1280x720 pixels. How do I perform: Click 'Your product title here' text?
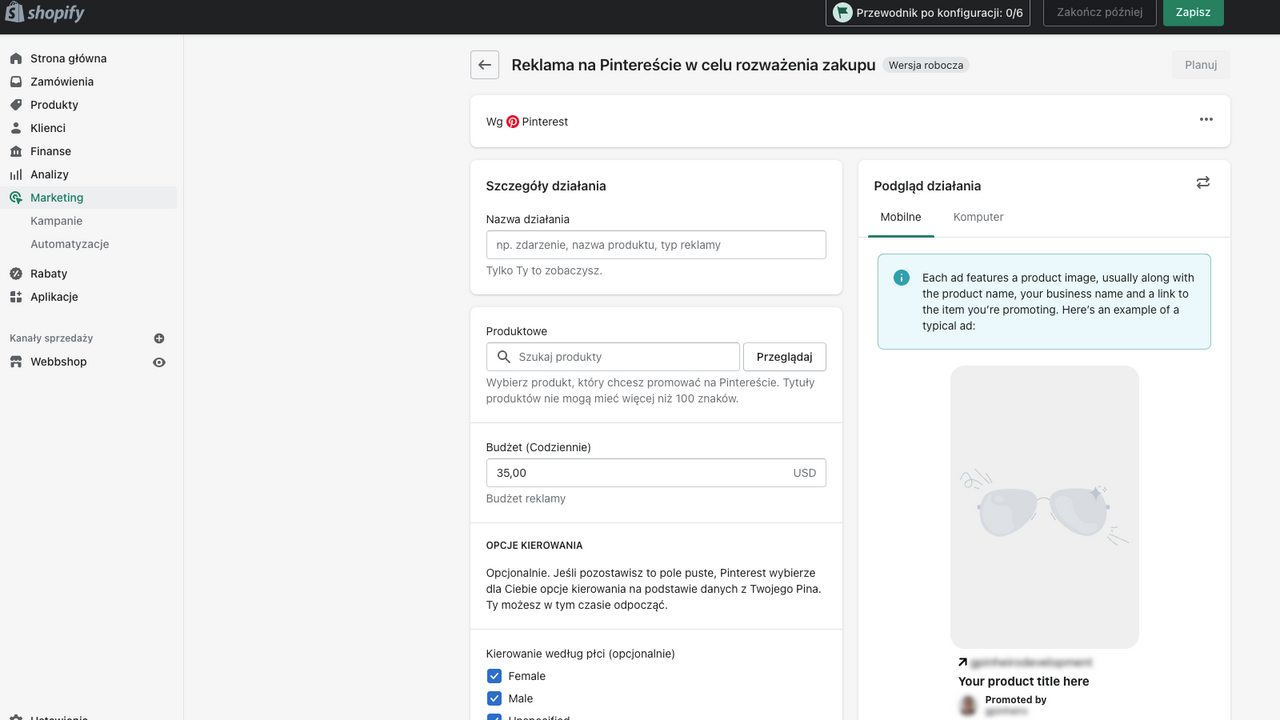1024,681
